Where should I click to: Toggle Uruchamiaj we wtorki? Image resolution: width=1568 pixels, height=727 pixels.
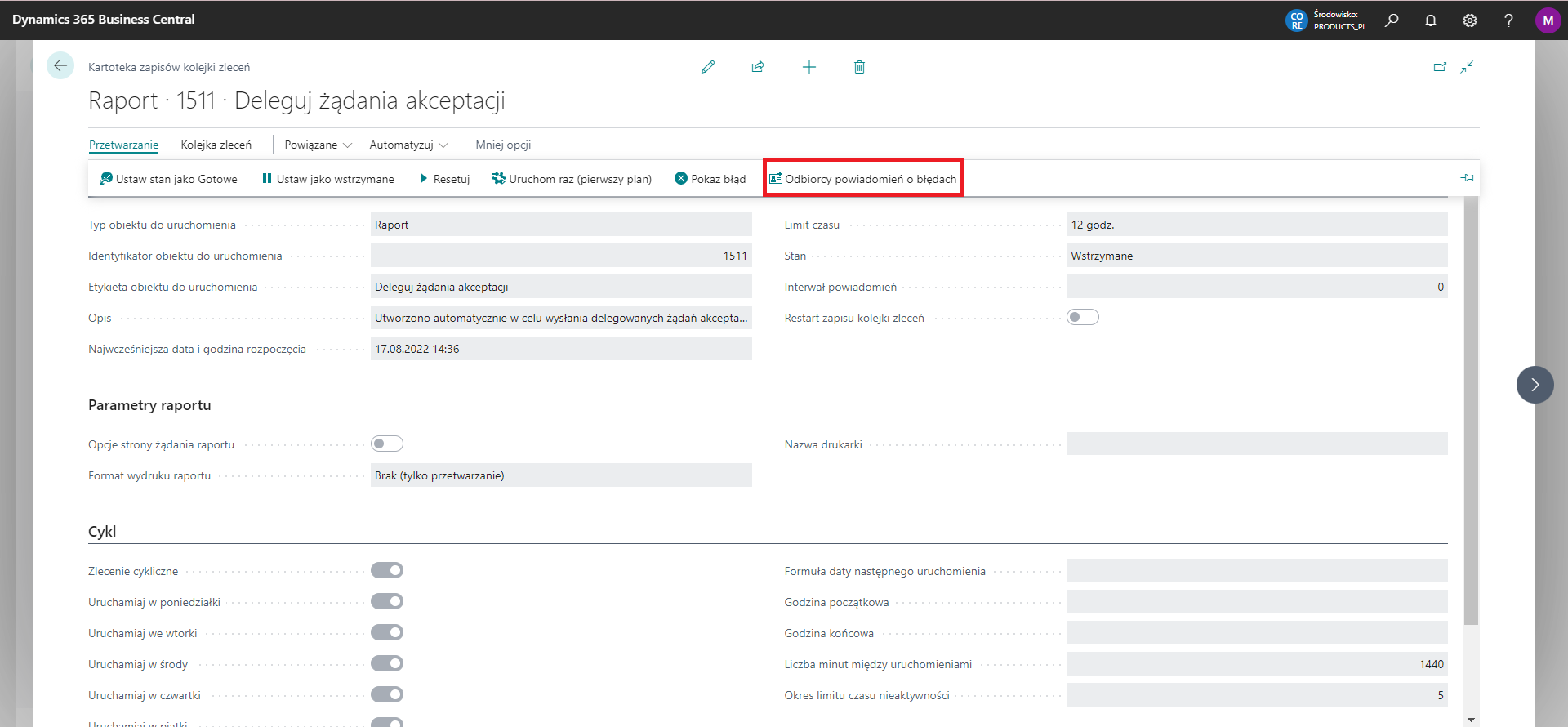point(387,633)
